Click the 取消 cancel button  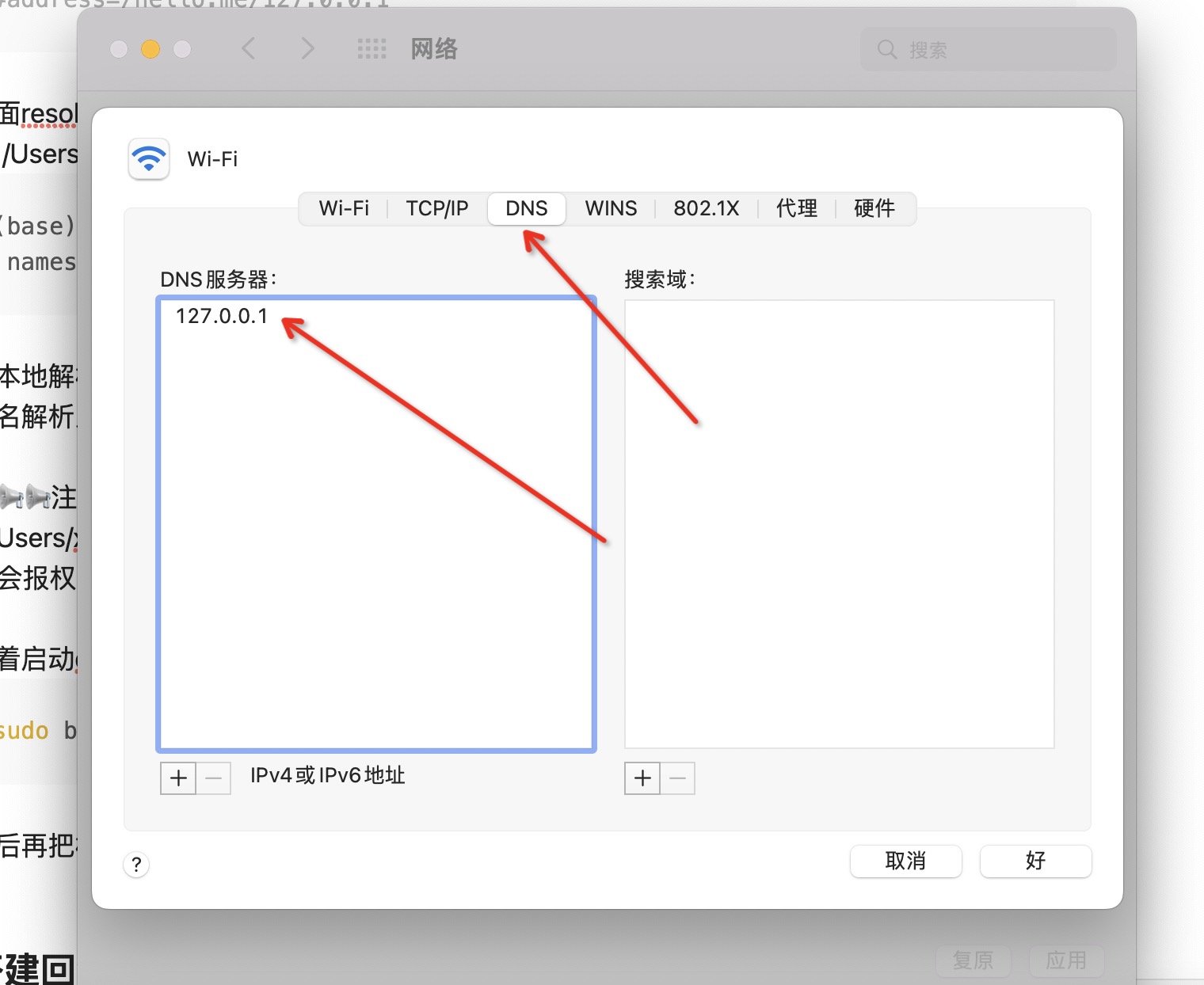click(905, 861)
